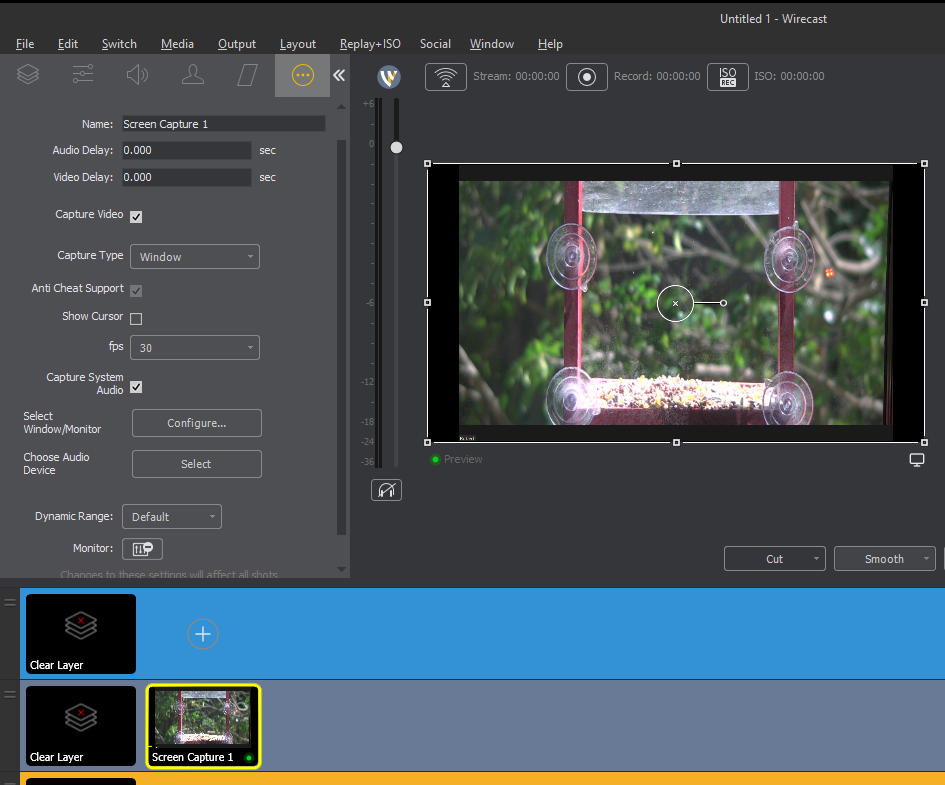Enable the Show Cursor checkbox
945x785 pixels.
click(x=136, y=319)
